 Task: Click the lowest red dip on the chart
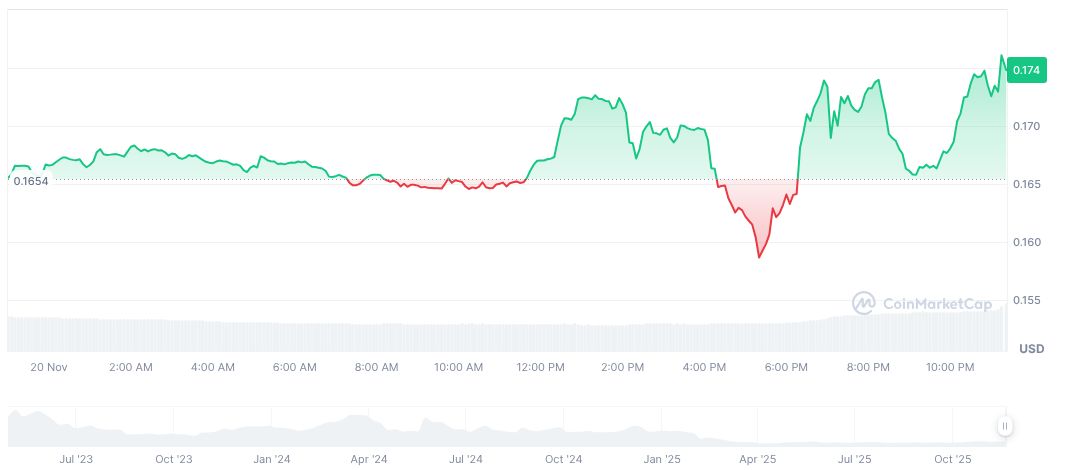coord(759,256)
